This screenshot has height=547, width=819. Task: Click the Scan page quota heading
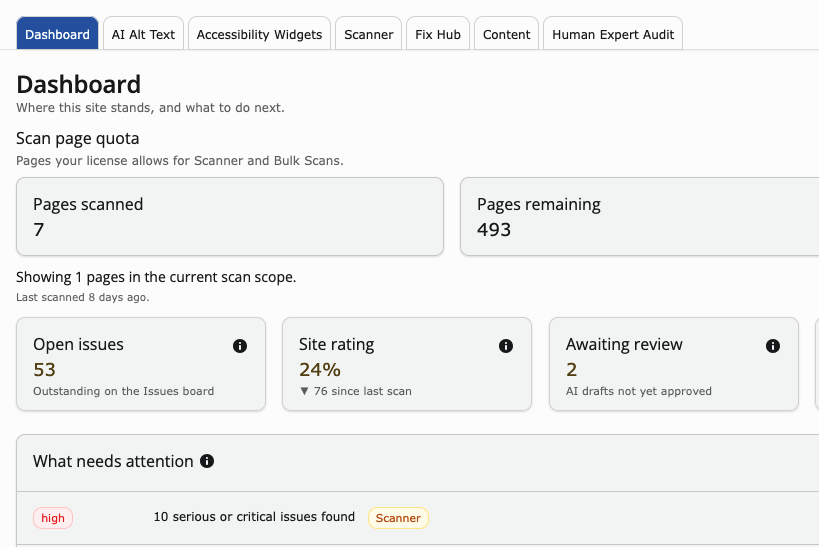point(77,138)
